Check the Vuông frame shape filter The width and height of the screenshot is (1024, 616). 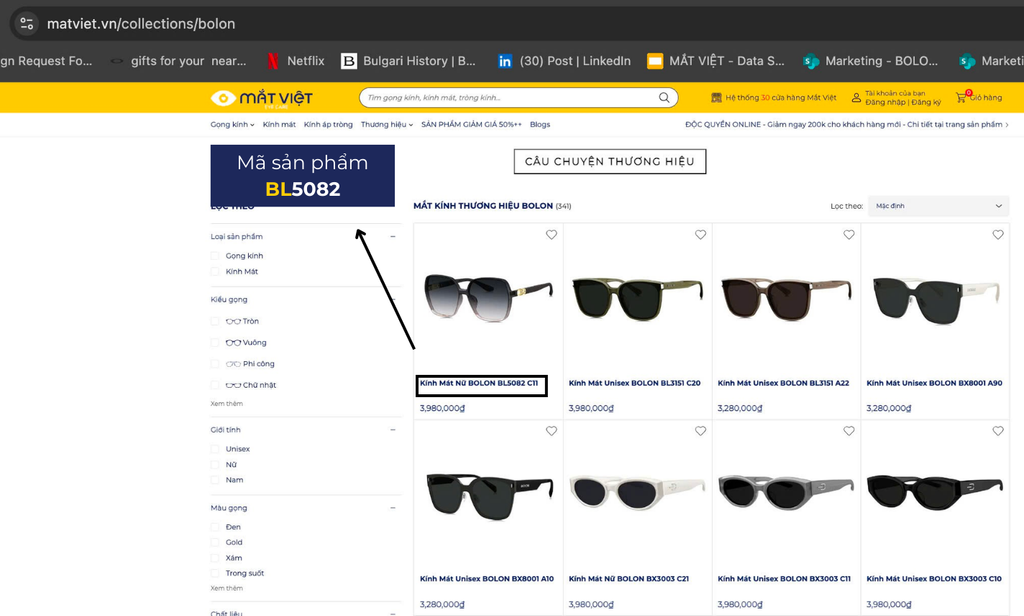215,342
